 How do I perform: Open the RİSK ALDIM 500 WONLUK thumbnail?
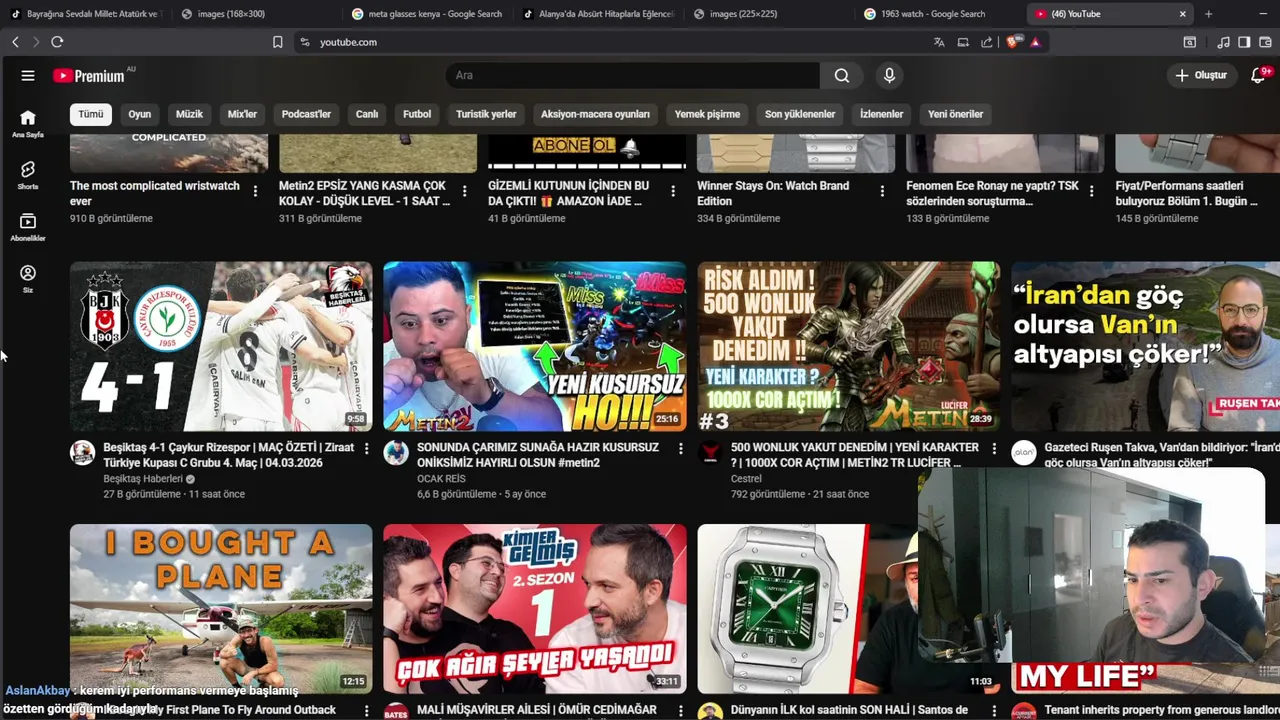849,346
